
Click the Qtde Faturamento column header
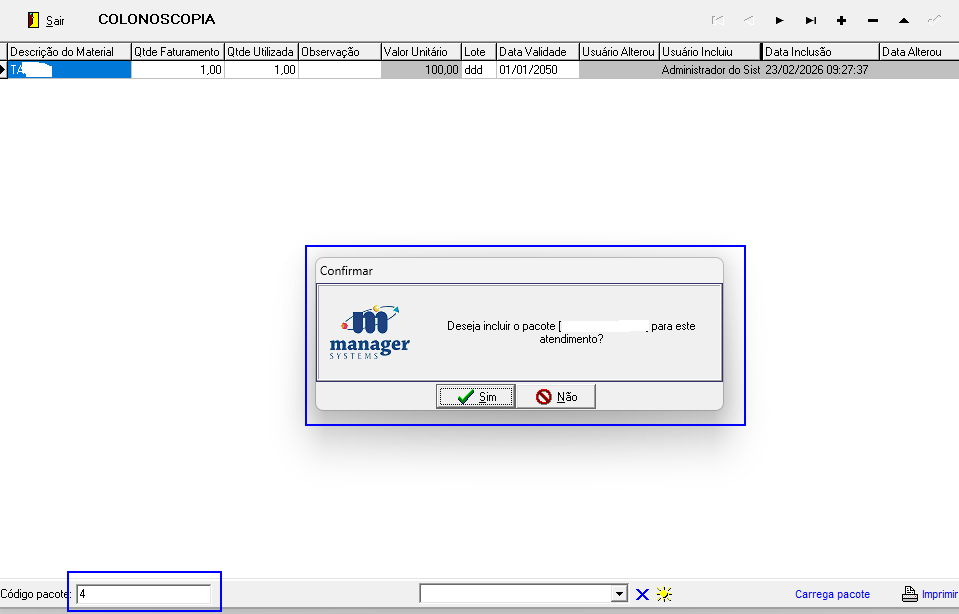pos(177,51)
